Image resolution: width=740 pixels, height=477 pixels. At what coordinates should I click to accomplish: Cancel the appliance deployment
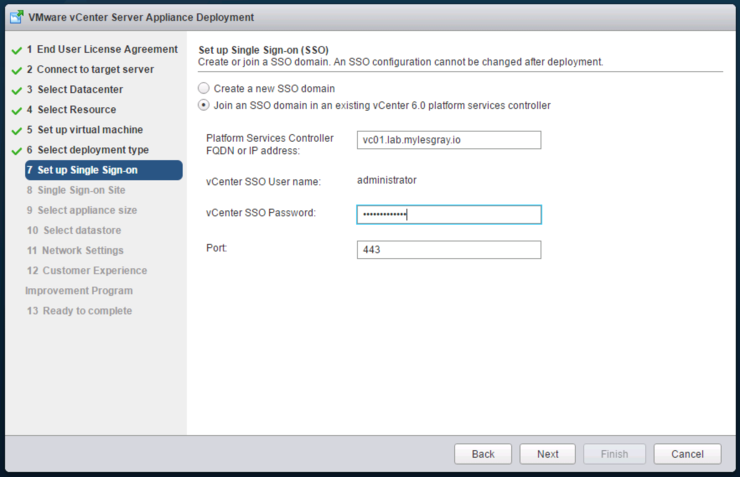[687, 454]
